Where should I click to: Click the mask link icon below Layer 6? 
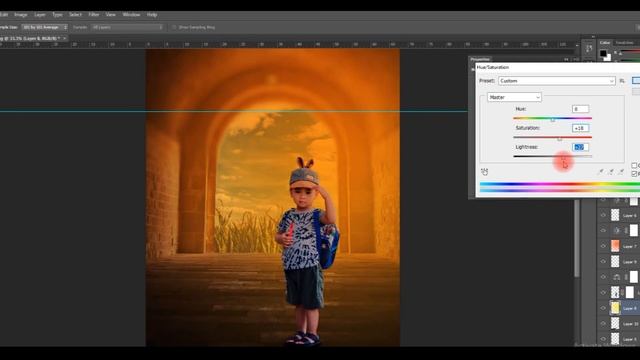[626, 231]
